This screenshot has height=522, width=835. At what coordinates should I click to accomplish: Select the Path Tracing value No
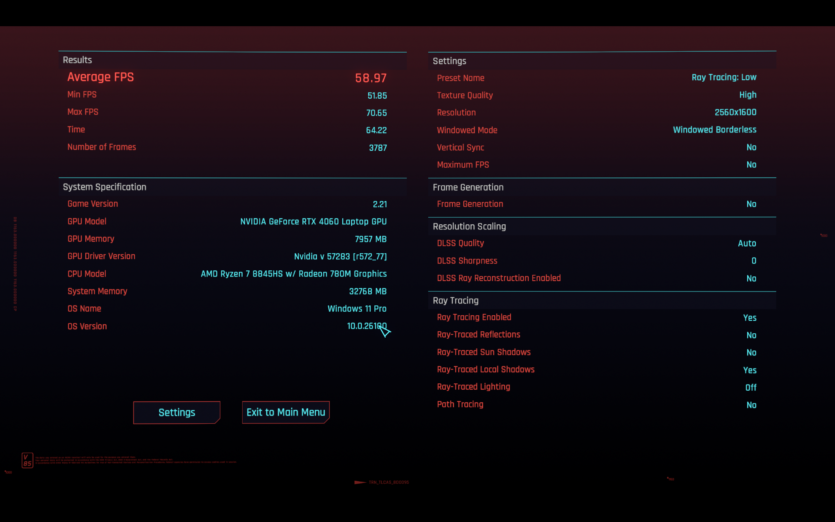pyautogui.click(x=751, y=405)
